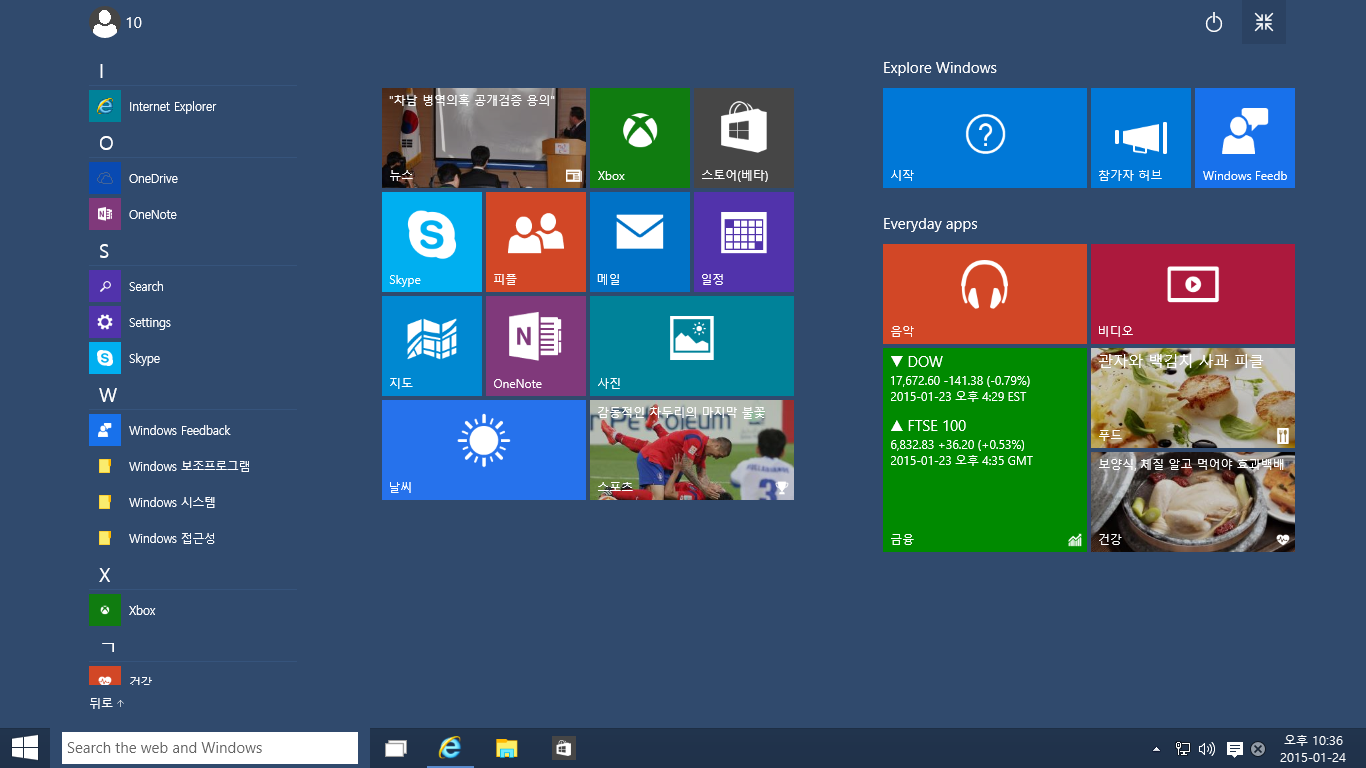Open the network status tray icon
The width and height of the screenshot is (1366, 768).
pos(1183,748)
